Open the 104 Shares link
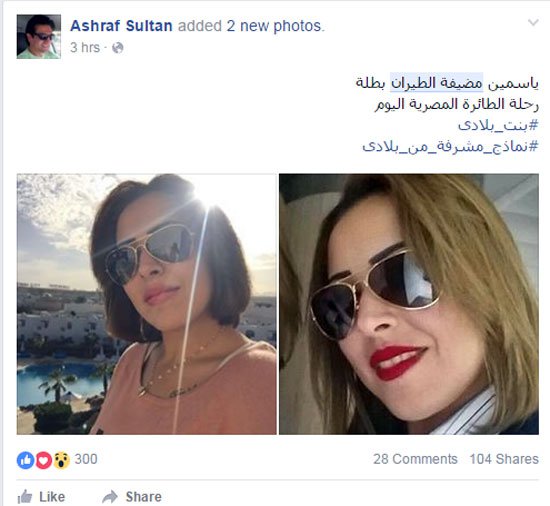The width and height of the screenshot is (550, 506). 504,459
